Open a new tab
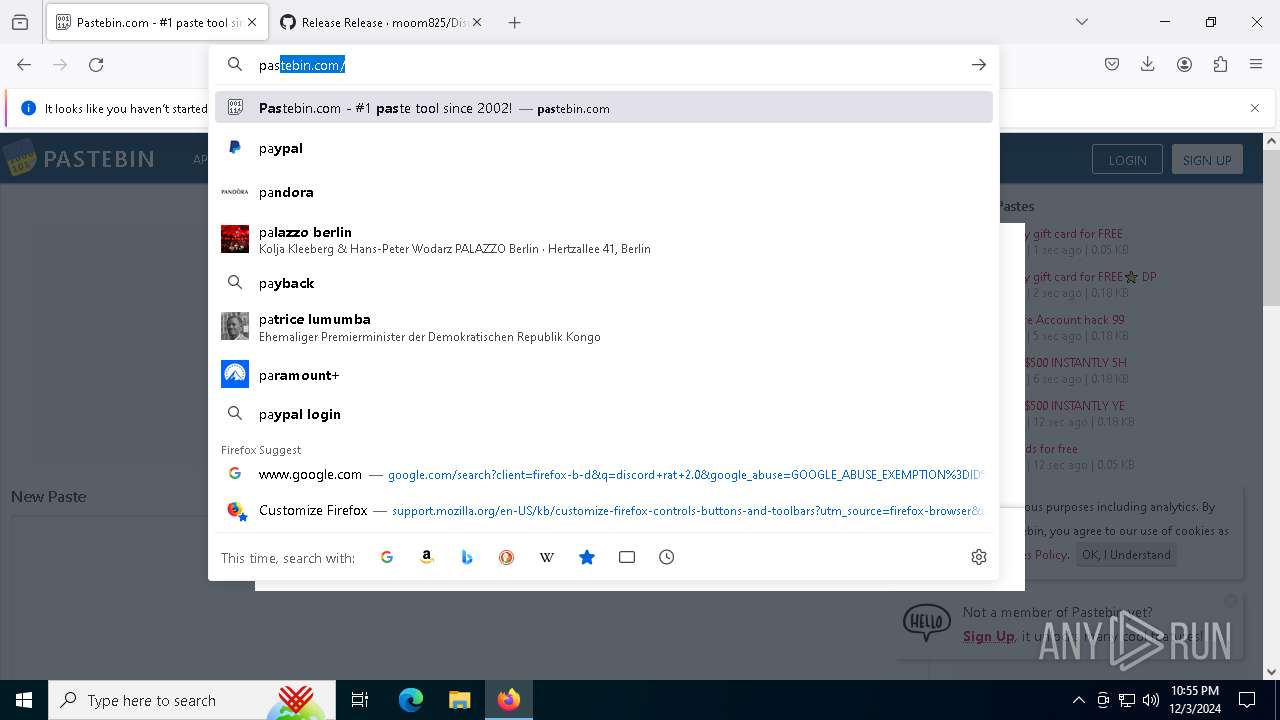This screenshot has width=1280, height=720. [x=514, y=22]
